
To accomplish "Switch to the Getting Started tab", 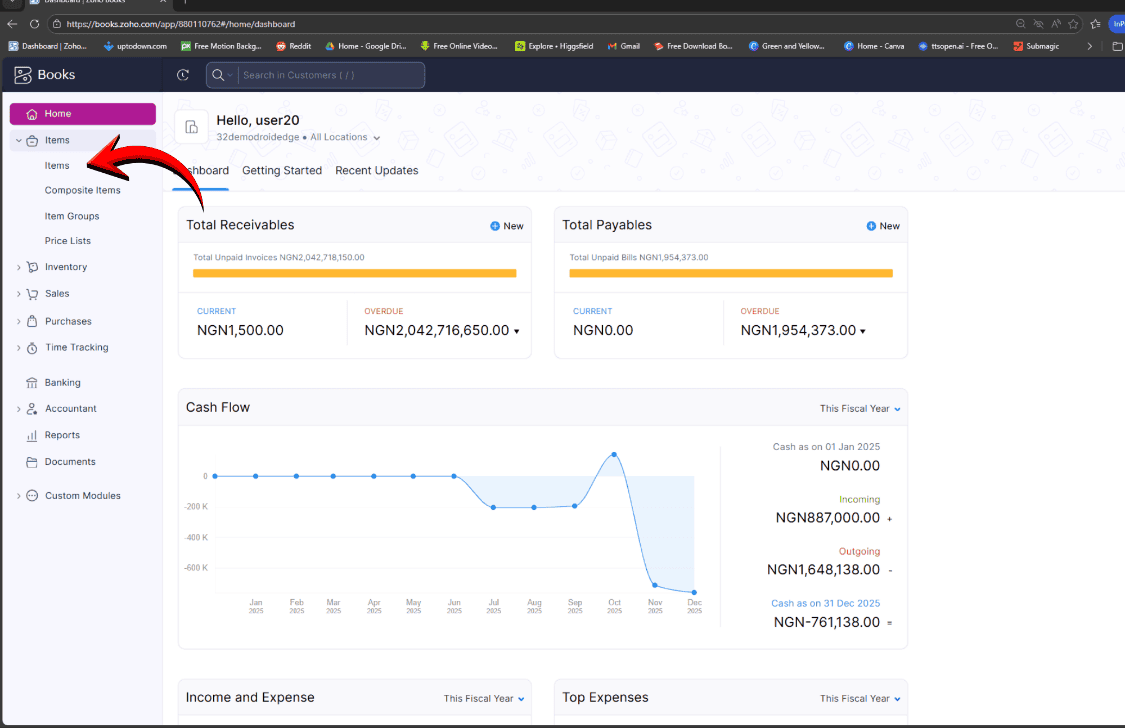I will click(282, 171).
